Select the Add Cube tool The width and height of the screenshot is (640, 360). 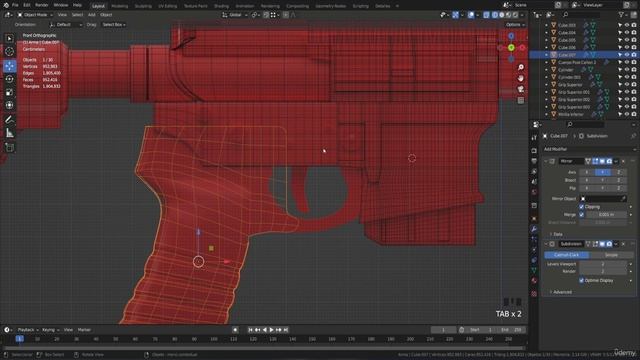(x=9, y=147)
